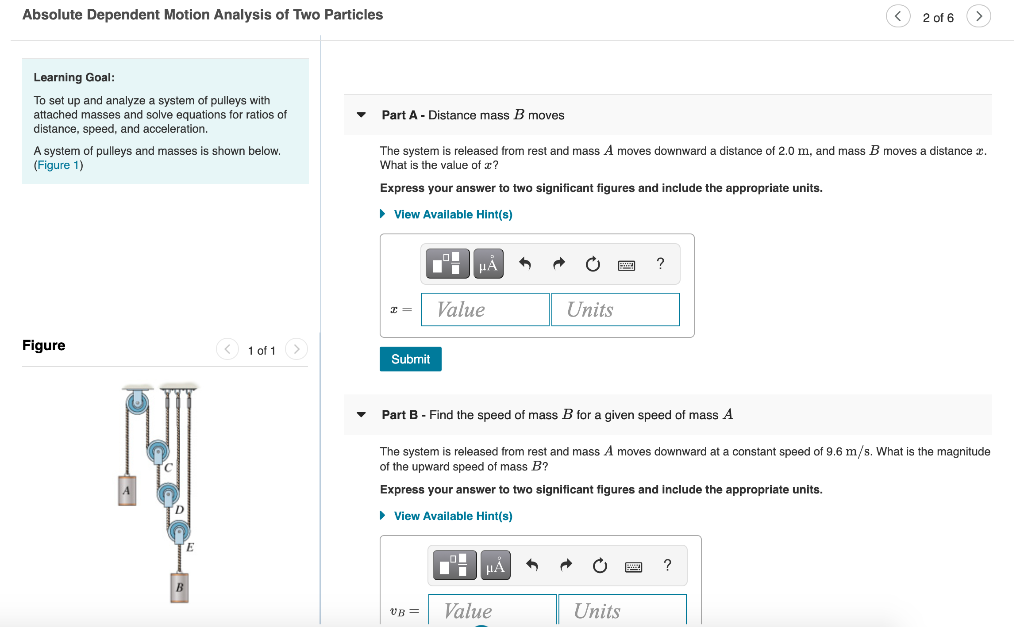Click the Units field for vB in Part B
The image size is (1024, 627).
(622, 610)
